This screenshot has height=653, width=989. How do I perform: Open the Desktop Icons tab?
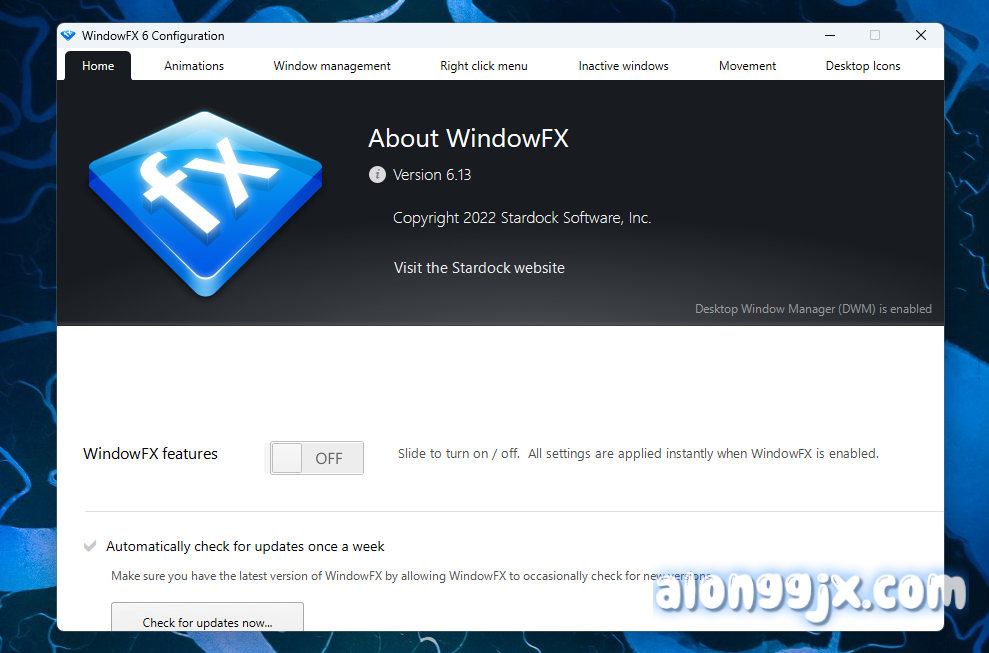tap(862, 66)
